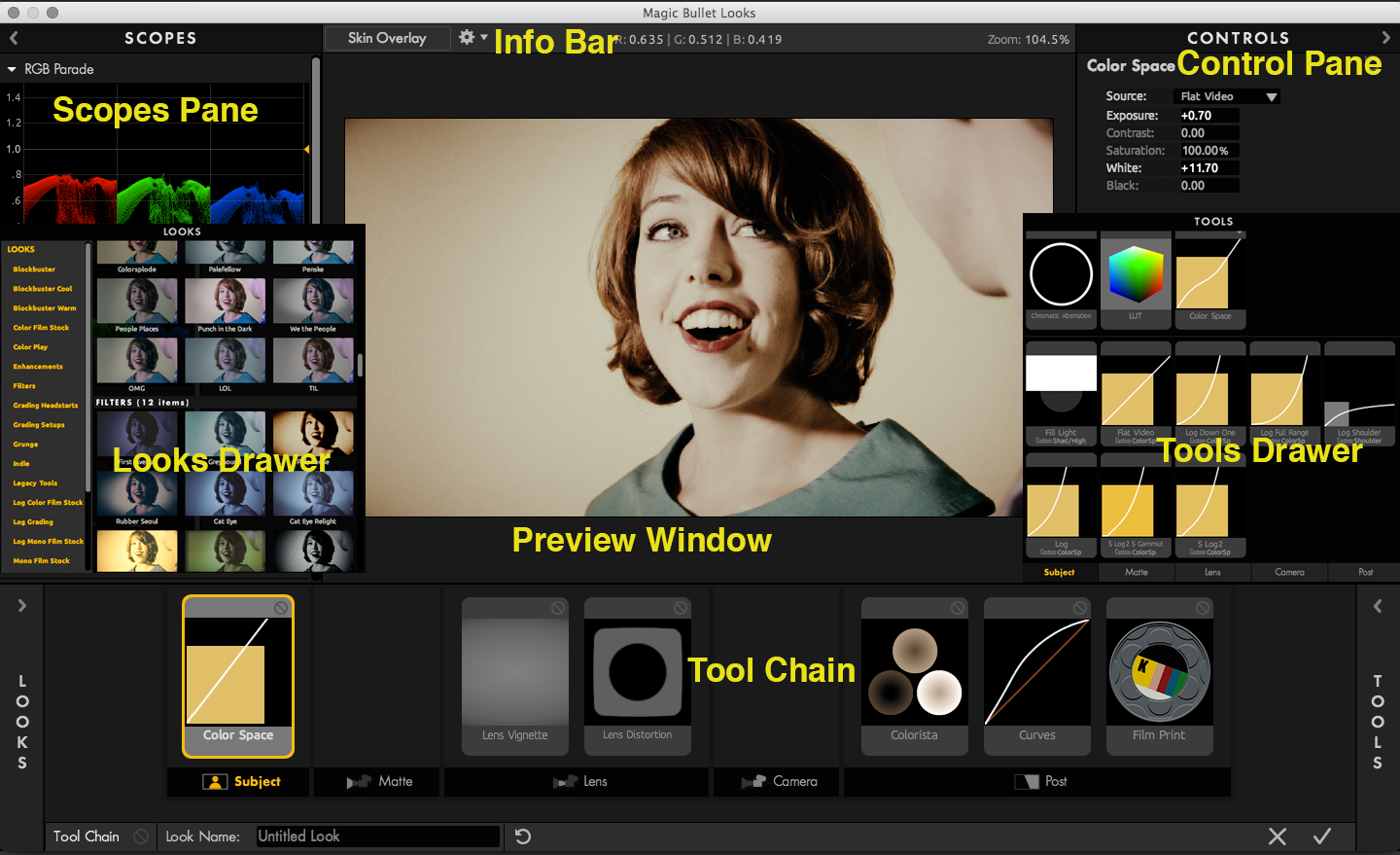
Task: Collapse the Controls pane with right chevron
Action: coord(1386,38)
